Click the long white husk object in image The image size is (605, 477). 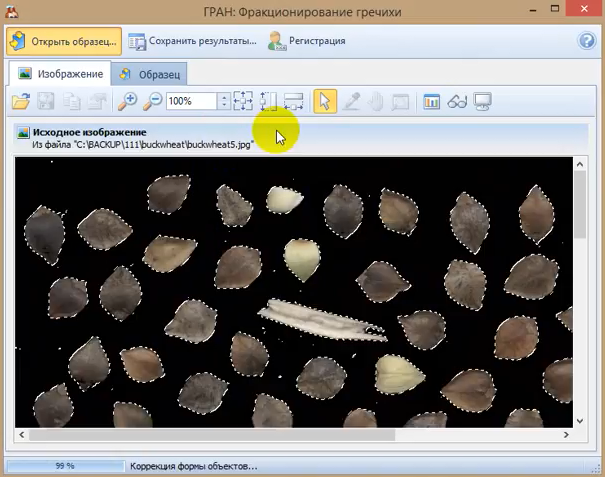pos(322,320)
